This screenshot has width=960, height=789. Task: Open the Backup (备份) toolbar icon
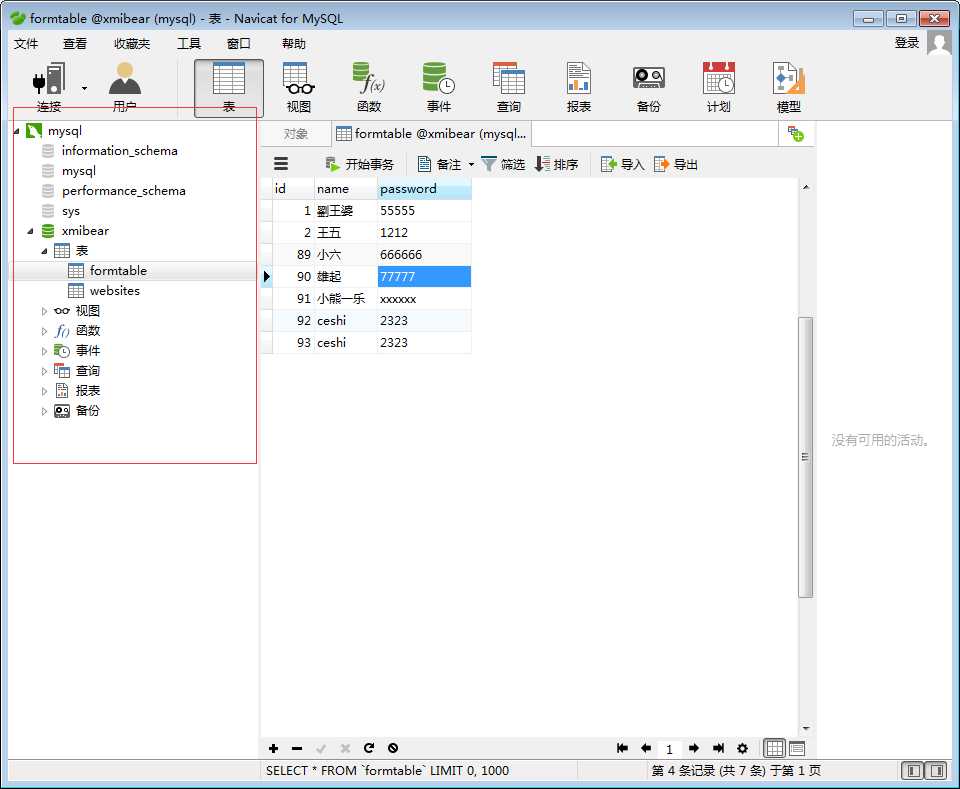coord(648,88)
